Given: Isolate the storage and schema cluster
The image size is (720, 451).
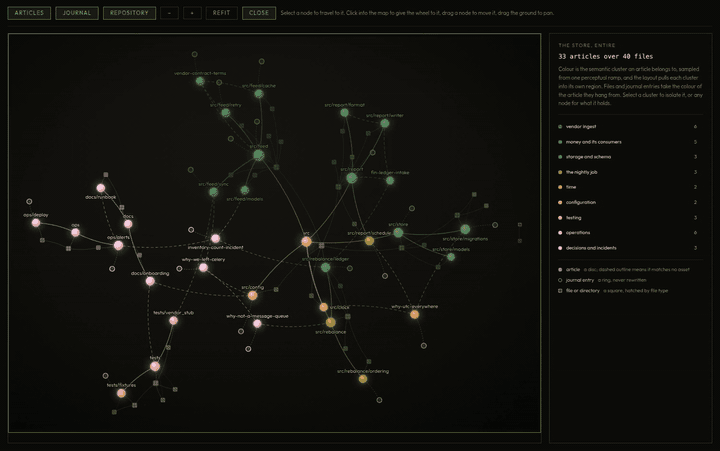Looking at the screenshot, I should 630,157.
